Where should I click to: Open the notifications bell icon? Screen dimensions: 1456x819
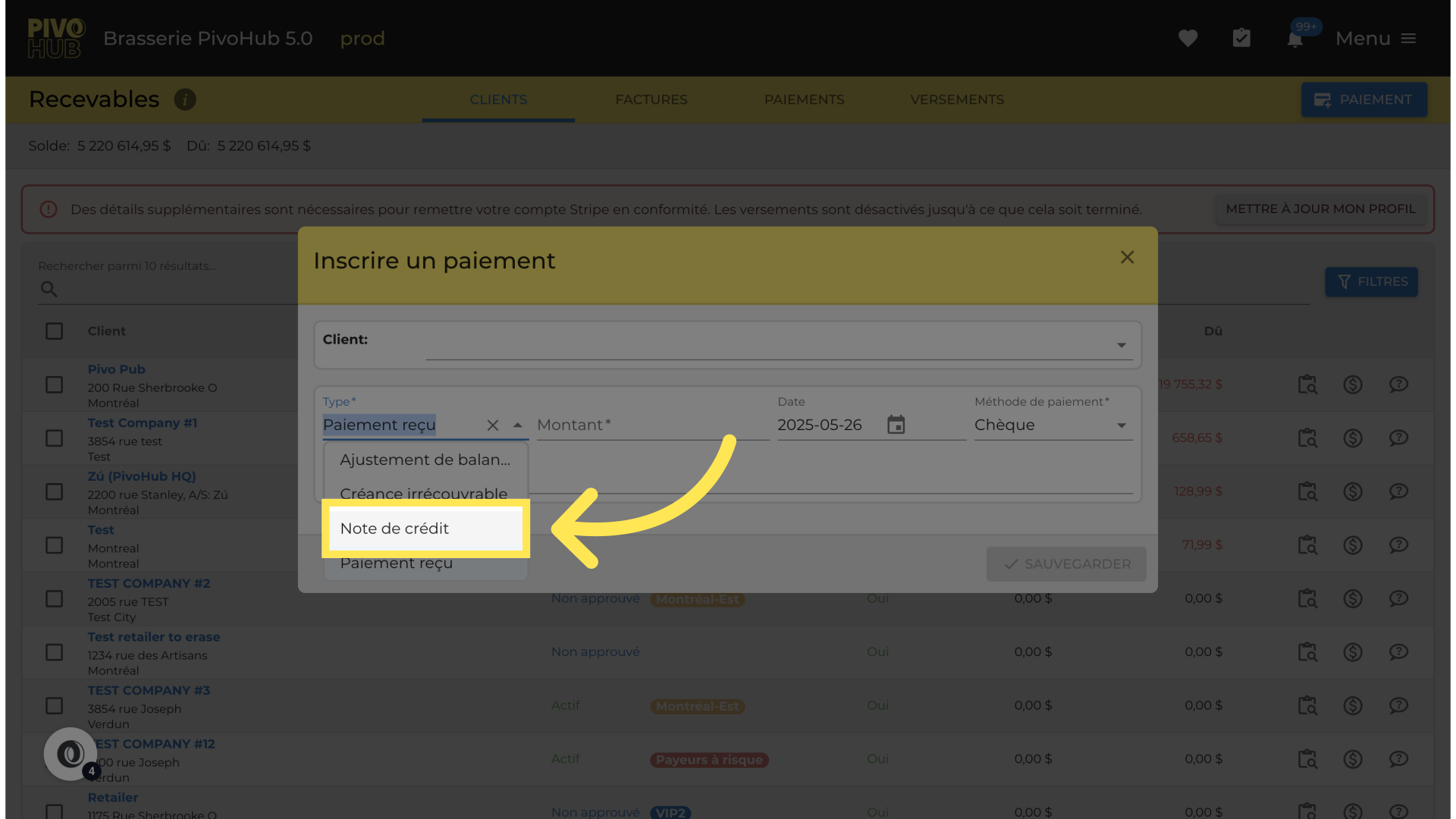(1294, 39)
